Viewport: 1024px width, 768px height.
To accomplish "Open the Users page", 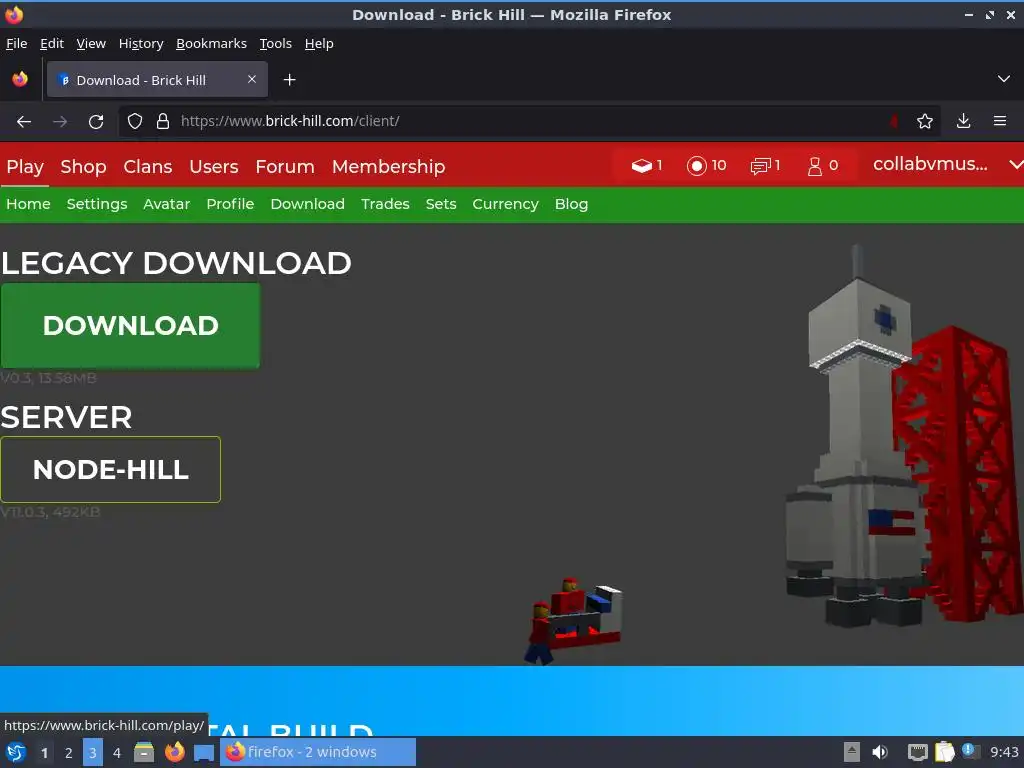I will click(214, 167).
